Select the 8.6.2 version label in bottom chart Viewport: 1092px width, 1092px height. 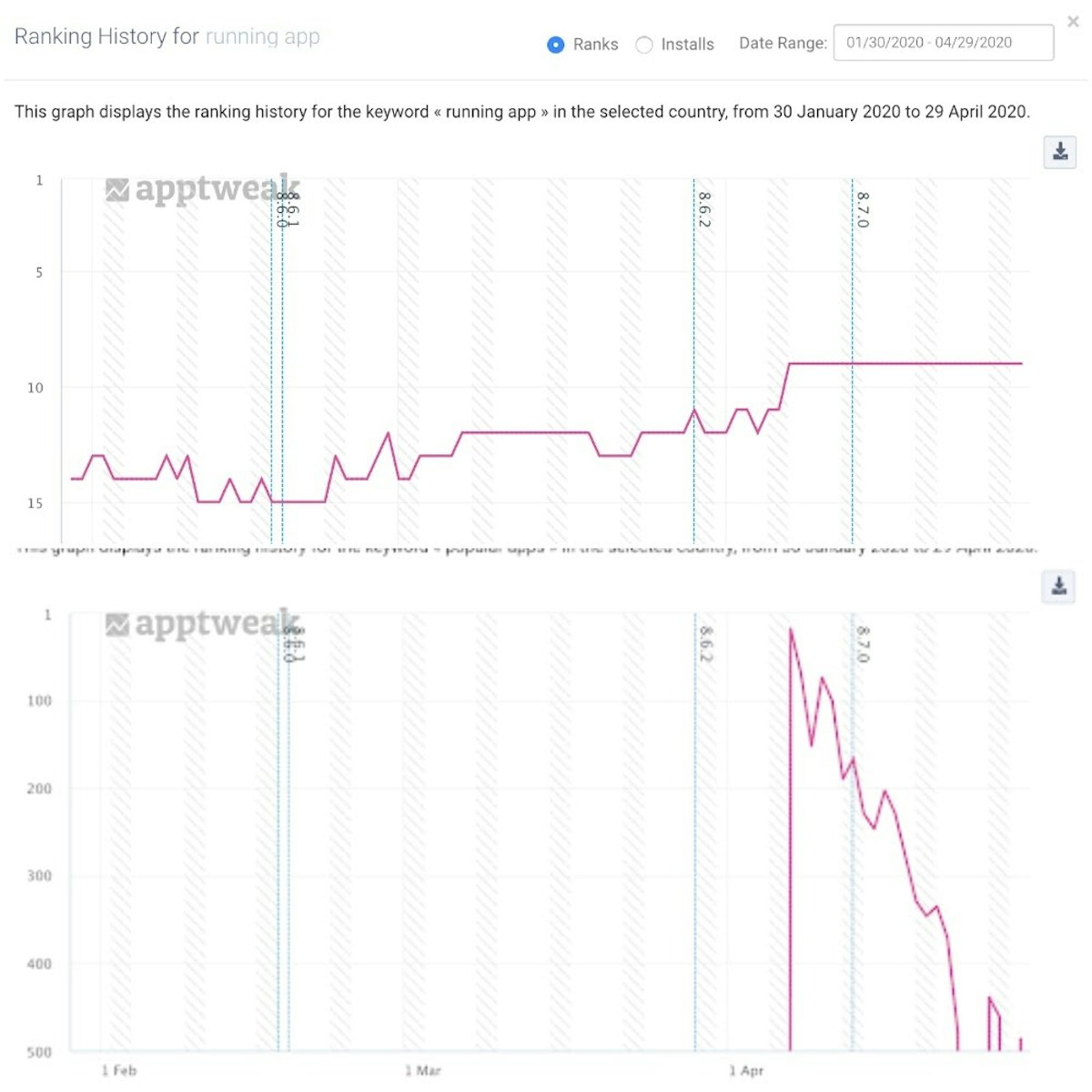(705, 644)
